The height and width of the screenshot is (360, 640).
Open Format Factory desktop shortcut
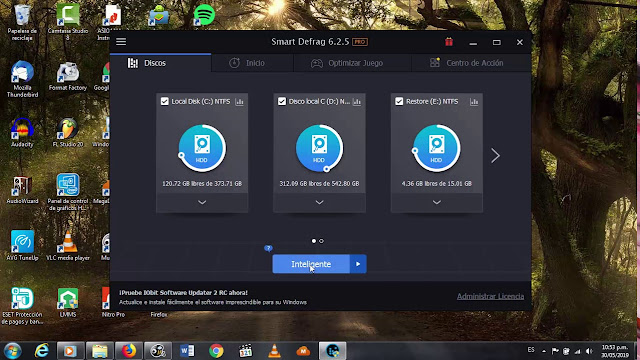tap(68, 76)
